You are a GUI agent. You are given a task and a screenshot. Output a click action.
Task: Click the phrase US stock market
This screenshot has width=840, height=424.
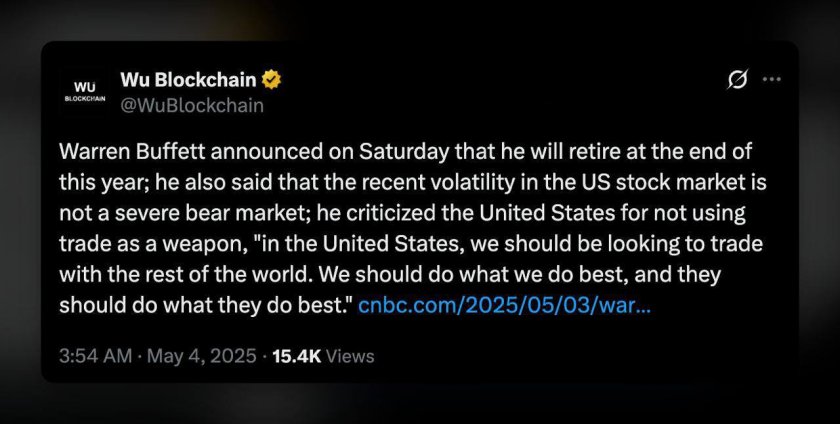[x=663, y=183]
